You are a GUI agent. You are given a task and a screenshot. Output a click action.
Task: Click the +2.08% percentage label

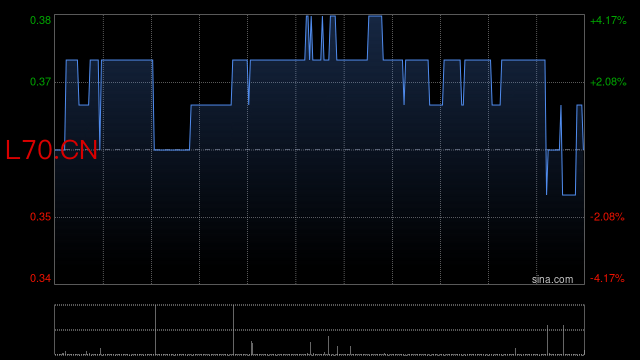click(608, 82)
